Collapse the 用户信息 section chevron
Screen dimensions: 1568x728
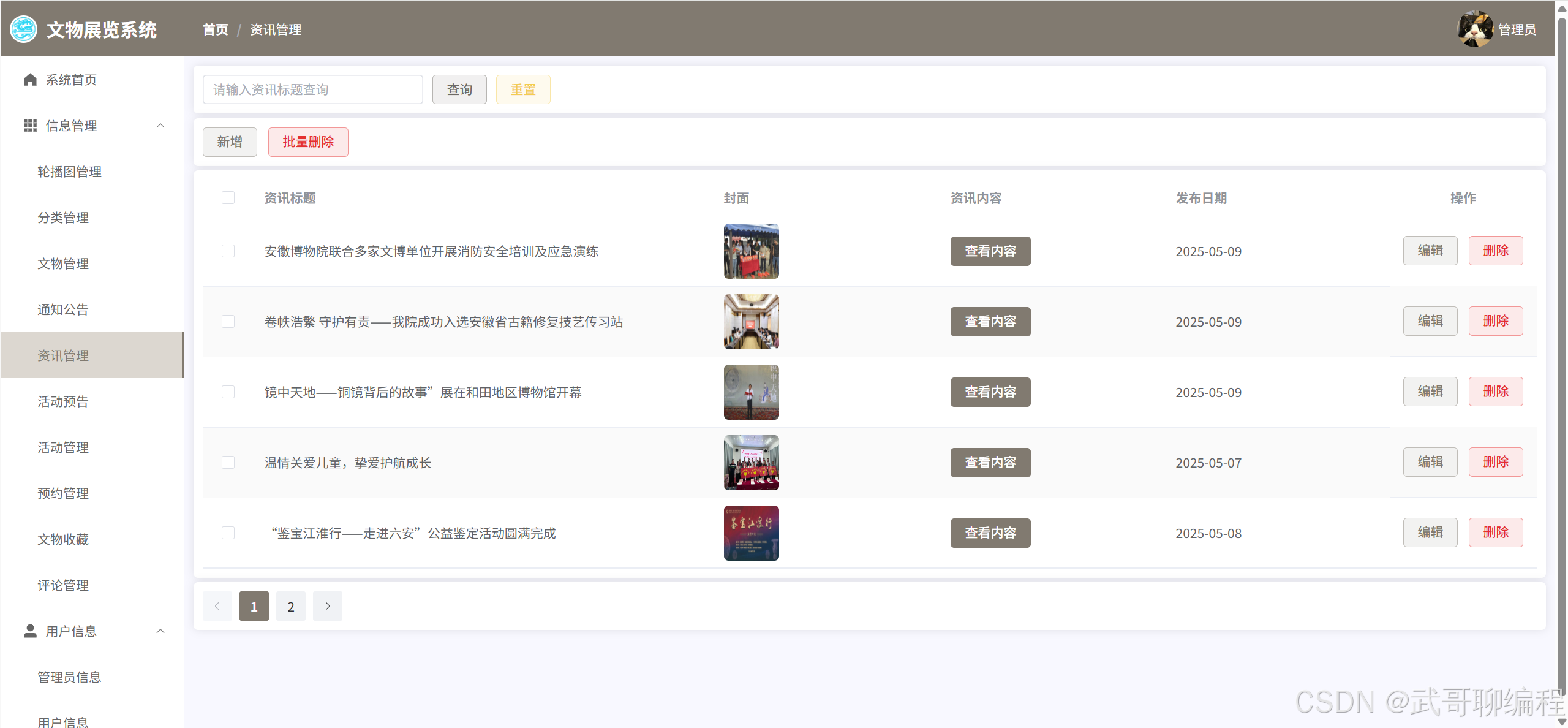(160, 631)
